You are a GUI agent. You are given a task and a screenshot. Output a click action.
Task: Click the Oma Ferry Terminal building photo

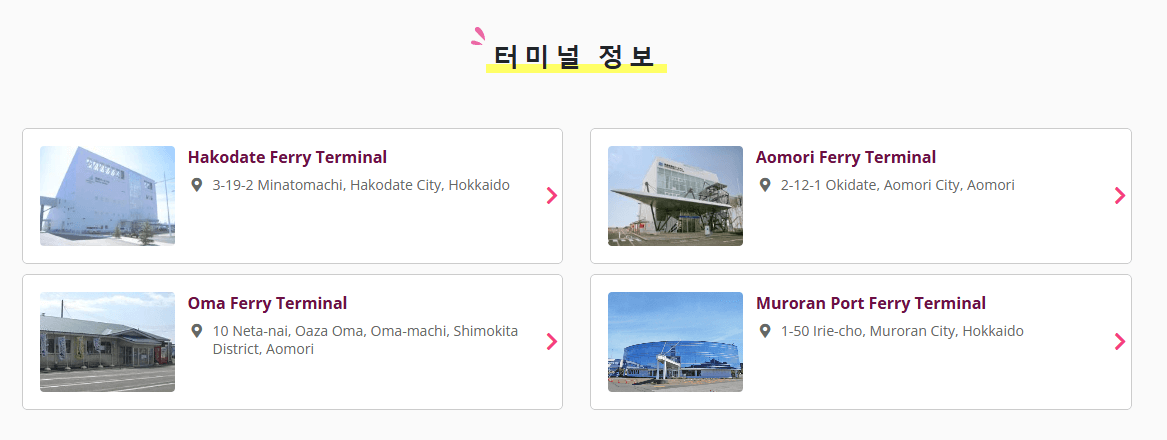(107, 342)
